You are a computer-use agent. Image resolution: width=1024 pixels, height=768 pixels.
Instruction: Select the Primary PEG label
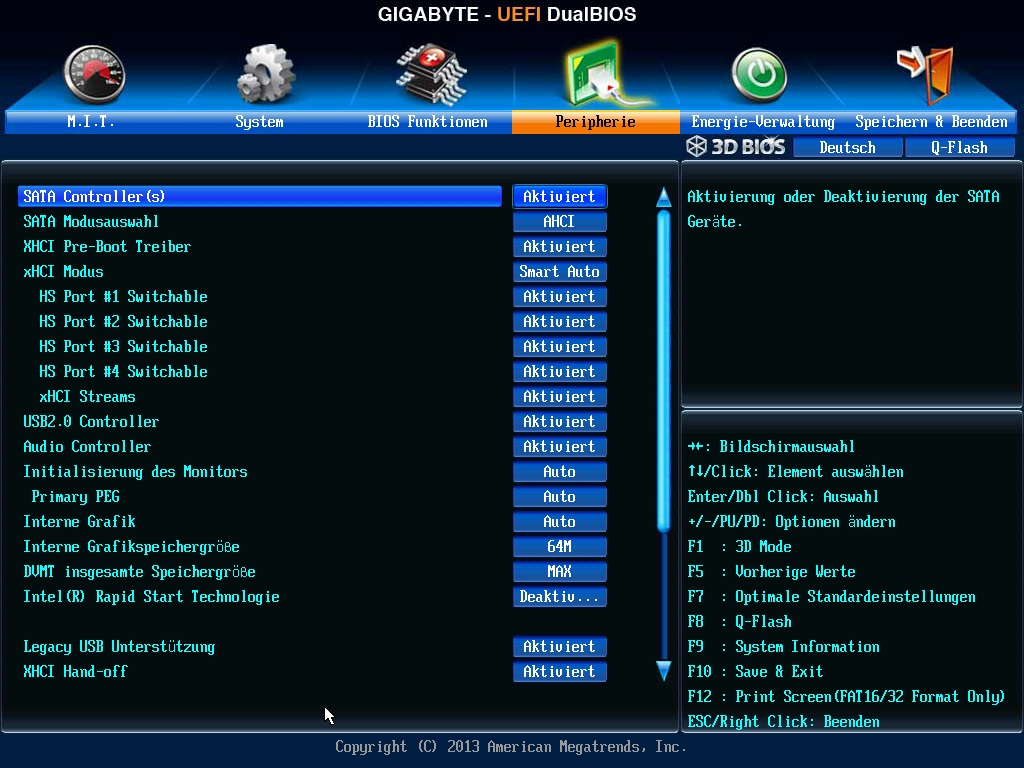[76, 497]
